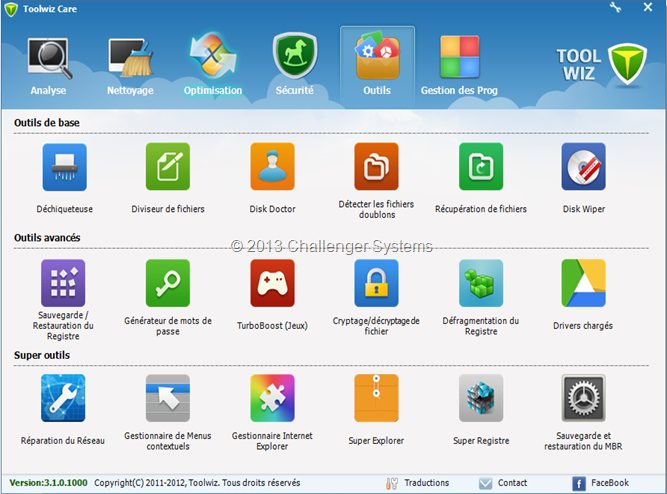Screen dimensions: 667x494
Task: Switch to the Nettoyage tab
Action: tap(131, 66)
